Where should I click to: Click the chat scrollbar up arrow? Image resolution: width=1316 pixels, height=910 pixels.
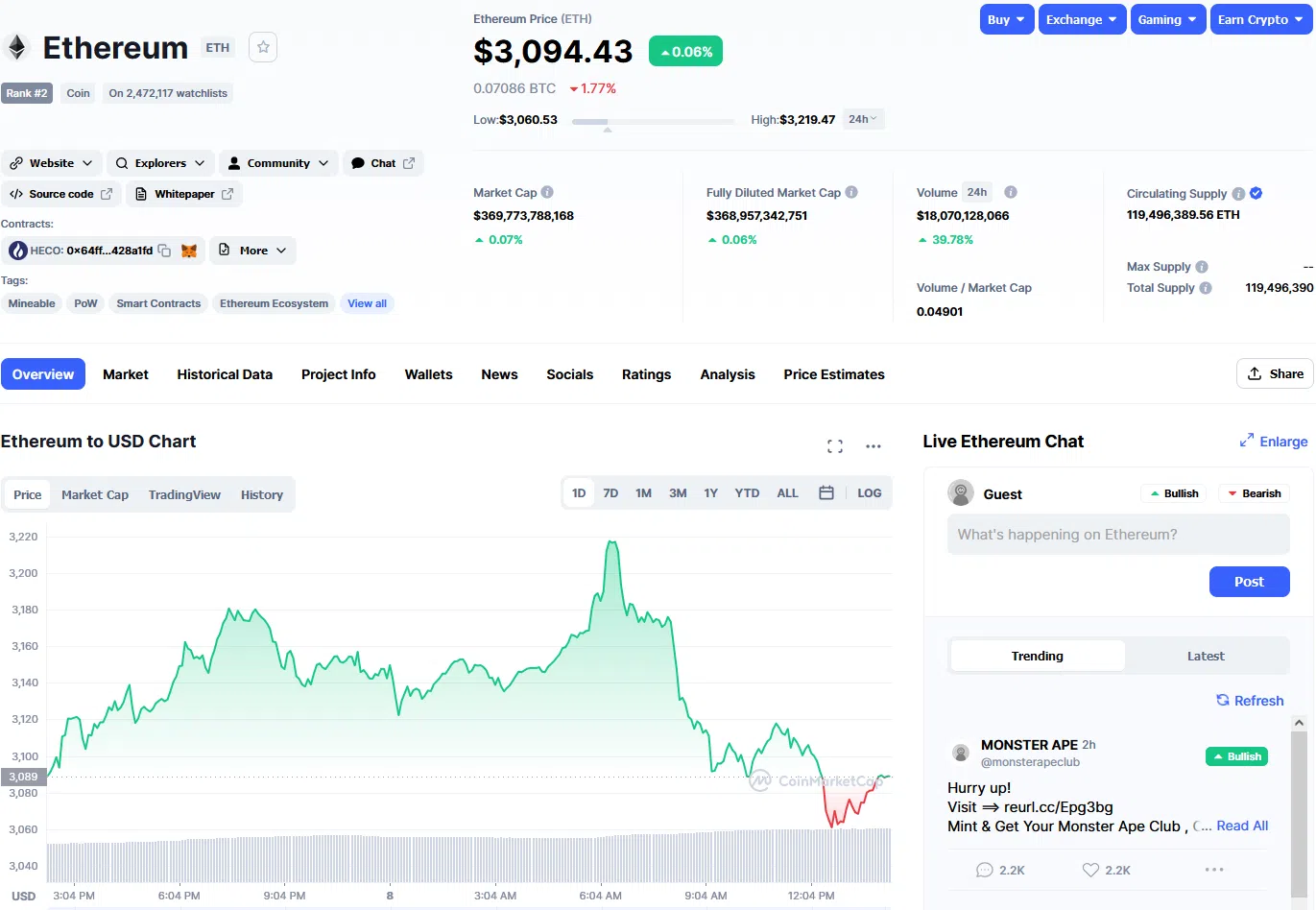pos(1299,723)
